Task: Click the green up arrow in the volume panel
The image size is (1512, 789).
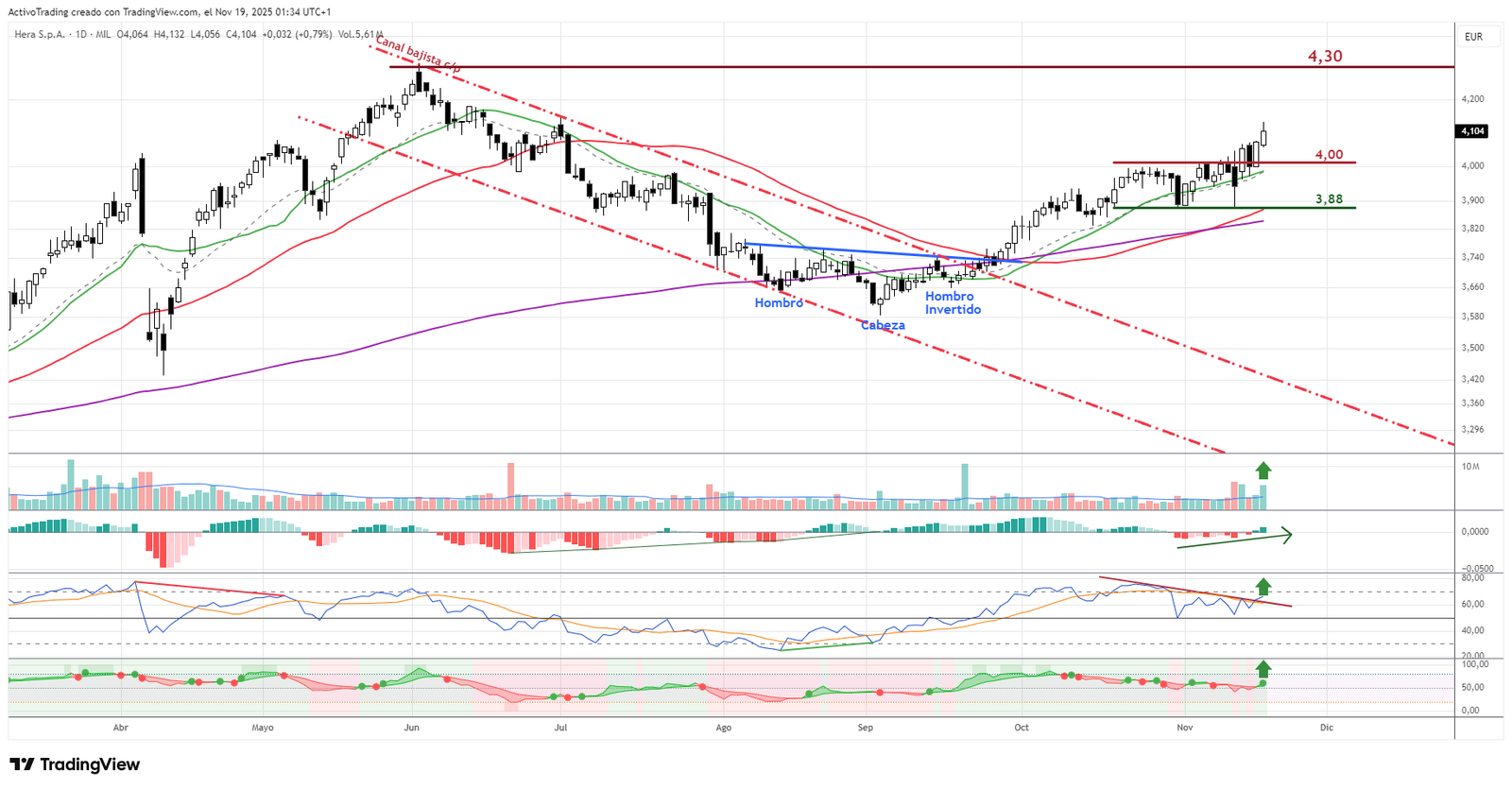Action: pyautogui.click(x=1263, y=470)
